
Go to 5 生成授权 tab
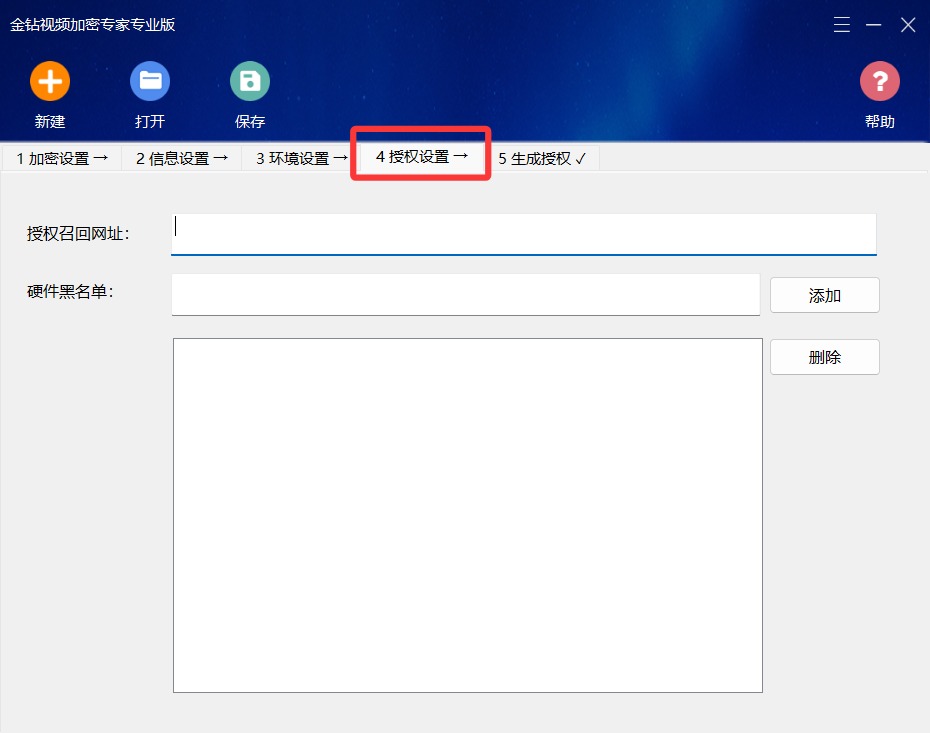point(542,158)
